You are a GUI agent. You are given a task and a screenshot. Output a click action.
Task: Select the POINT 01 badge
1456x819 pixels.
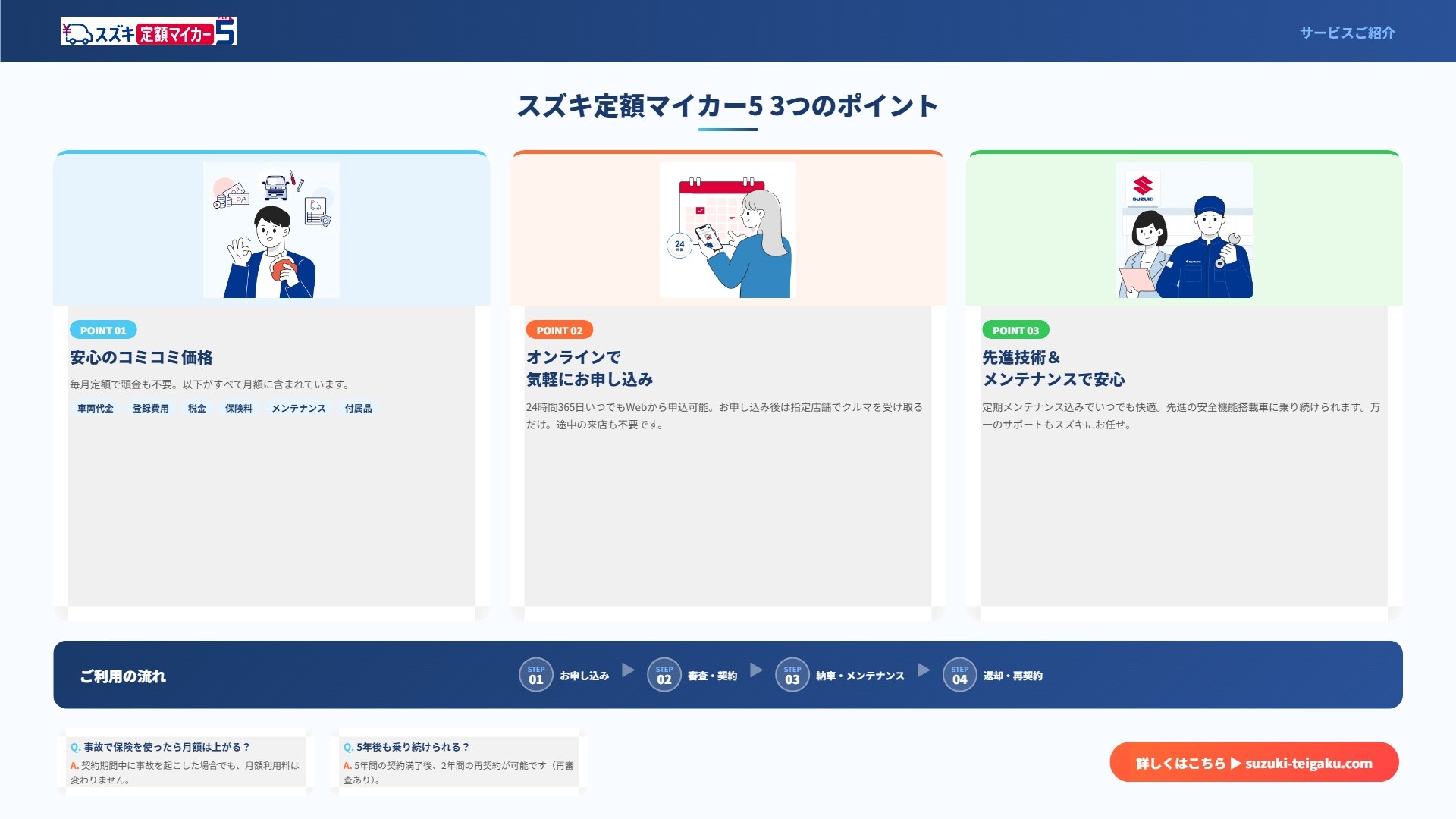click(103, 331)
